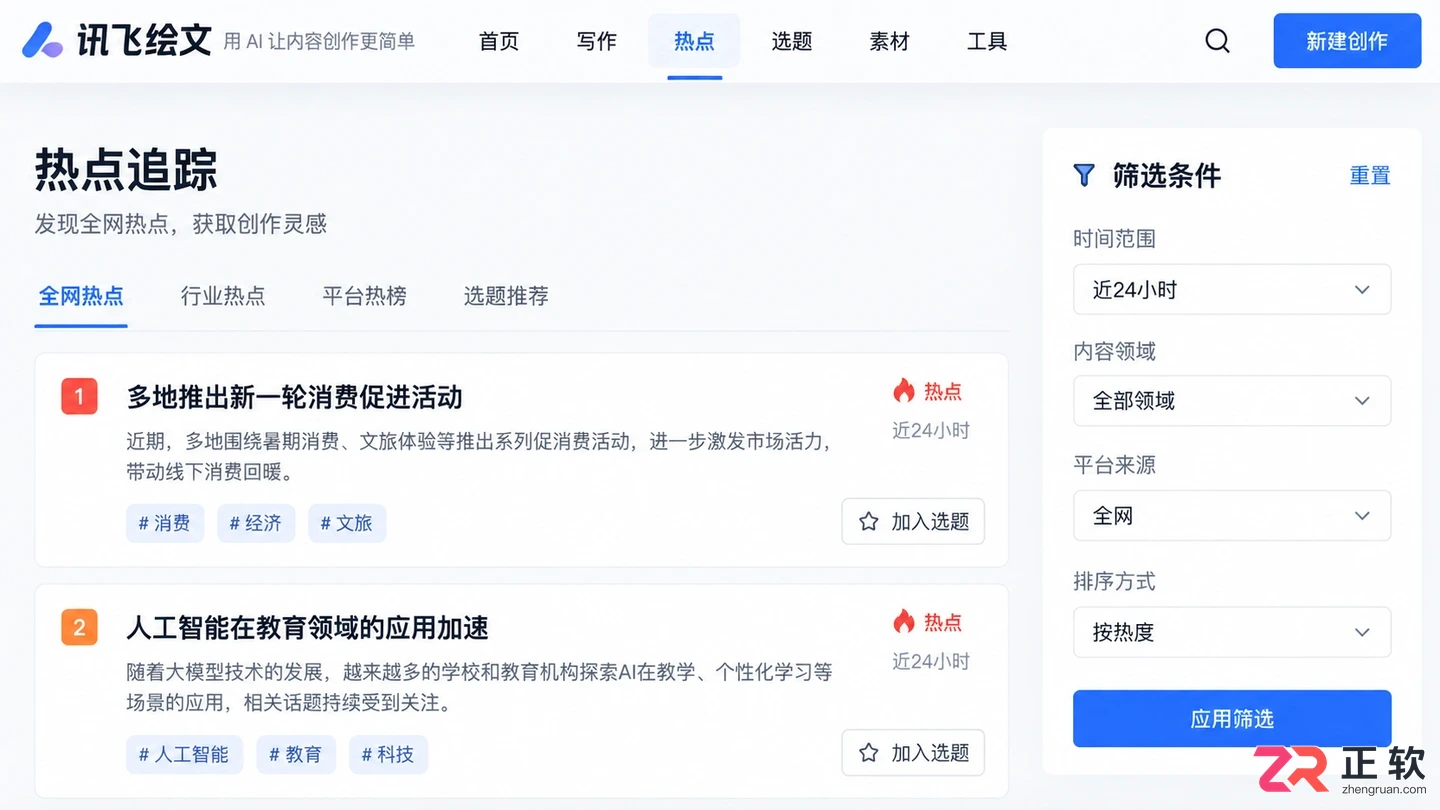The height and width of the screenshot is (810, 1440).
Task: Open the 排序方式 dropdown 按热度
Action: pyautogui.click(x=1232, y=632)
